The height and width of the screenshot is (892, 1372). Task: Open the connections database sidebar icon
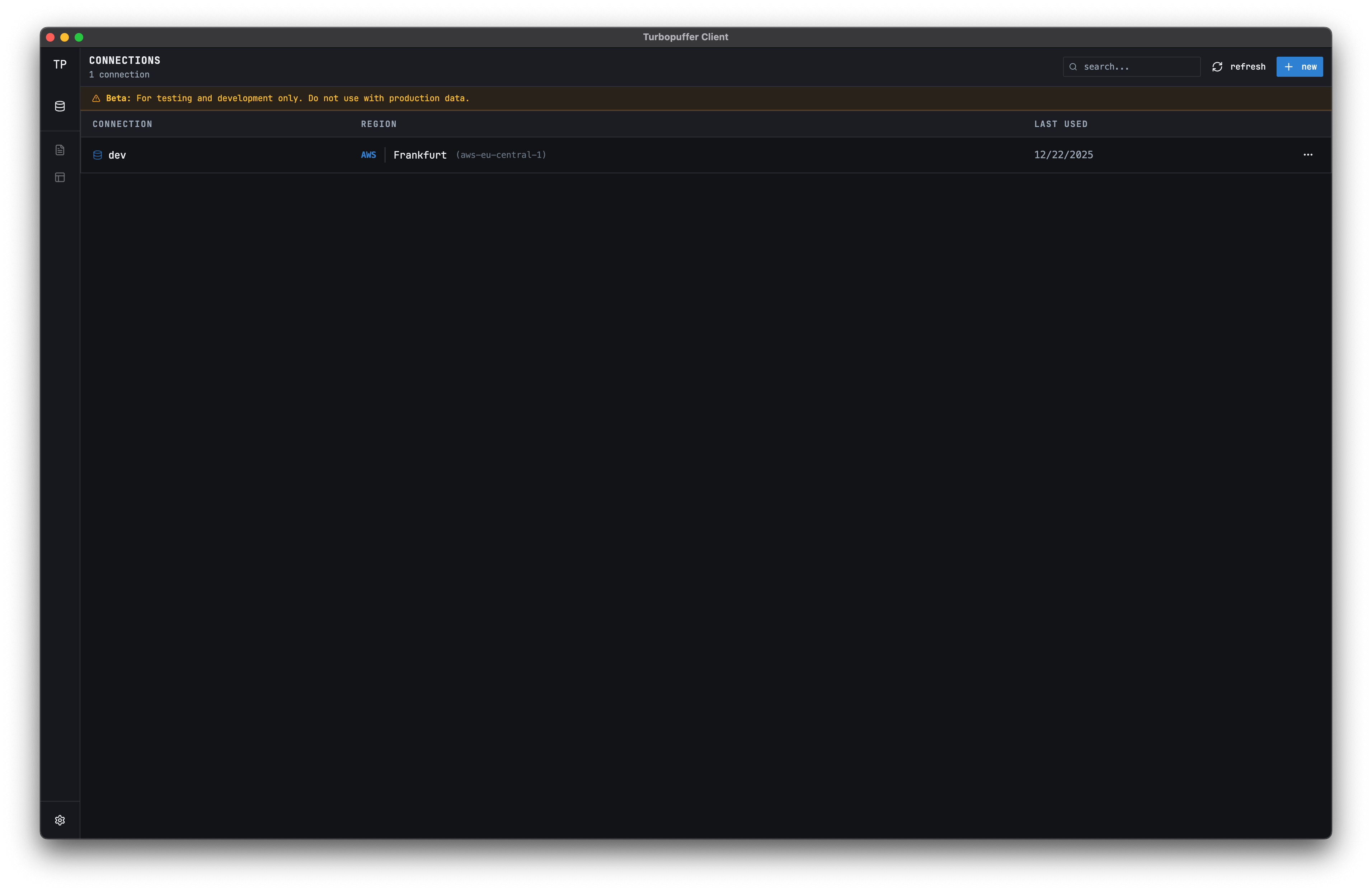(x=60, y=106)
